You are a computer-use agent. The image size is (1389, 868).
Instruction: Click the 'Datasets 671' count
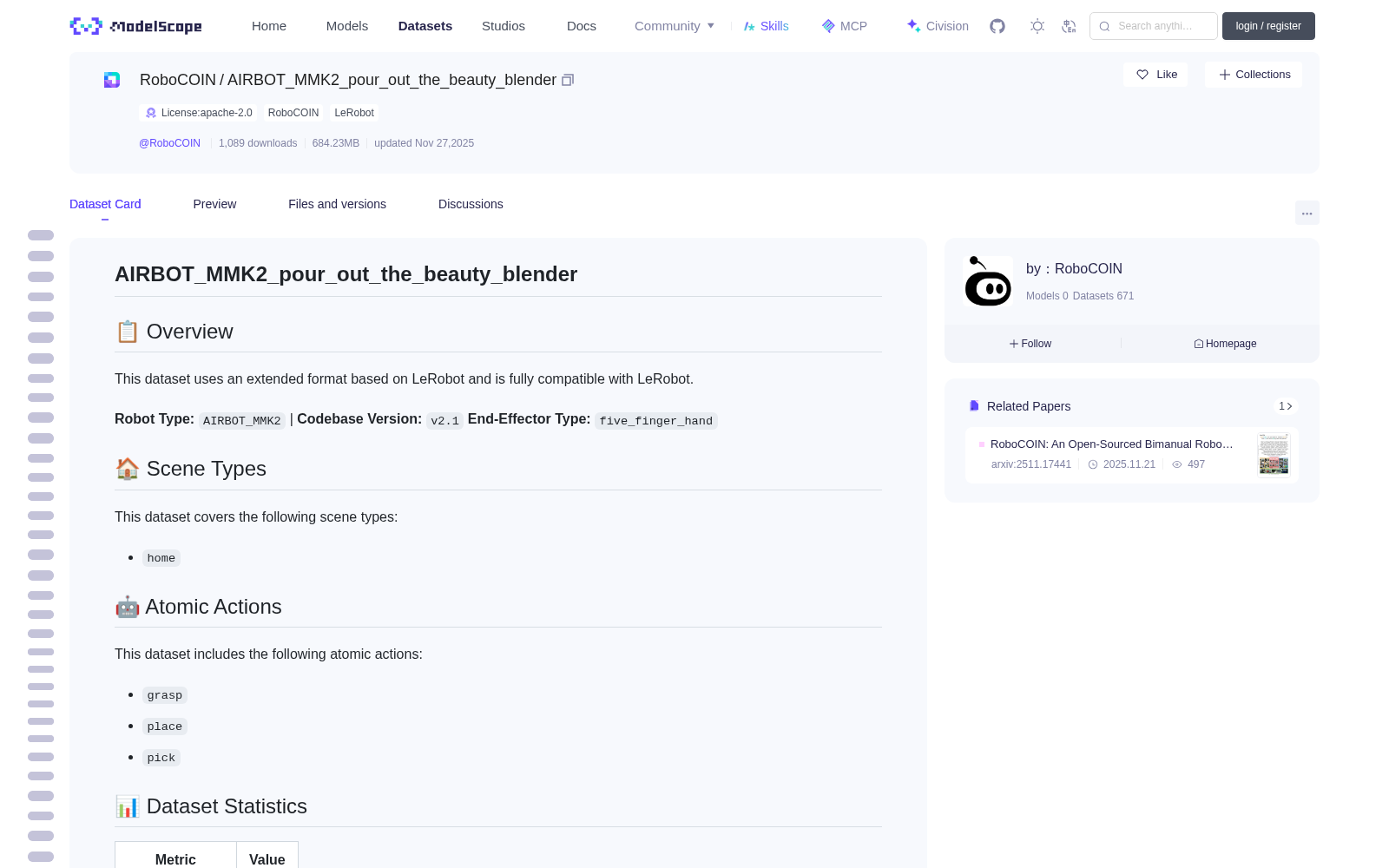1103,296
